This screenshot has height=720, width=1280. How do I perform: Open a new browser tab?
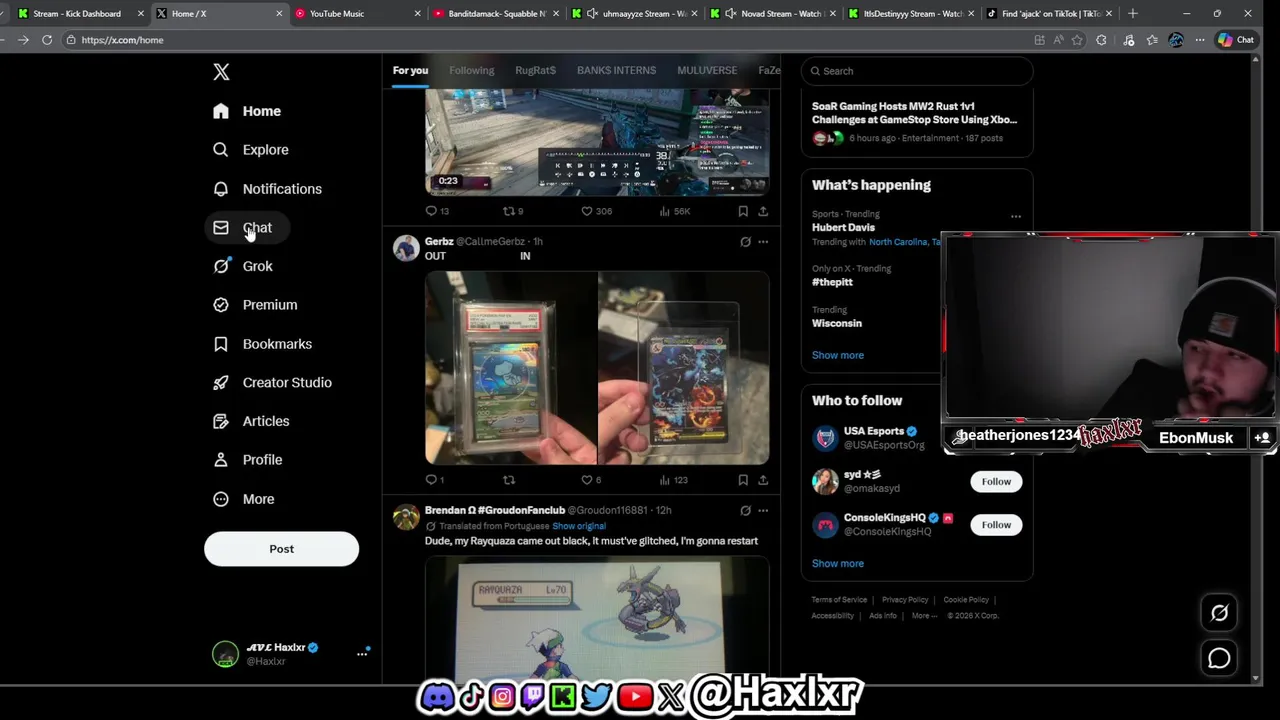(x=1133, y=14)
